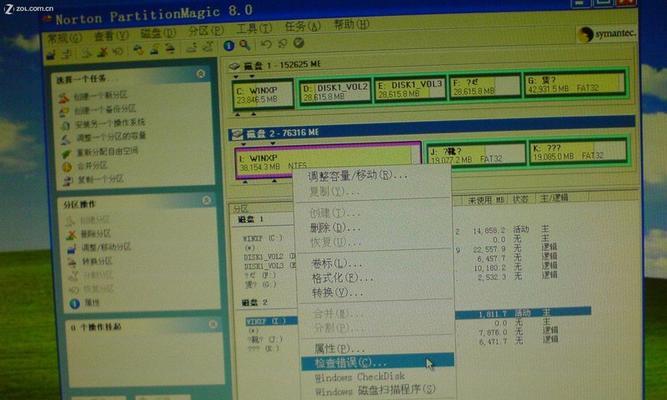
Task: Click the 创建一个新分区 task link
Action: (x=100, y=95)
